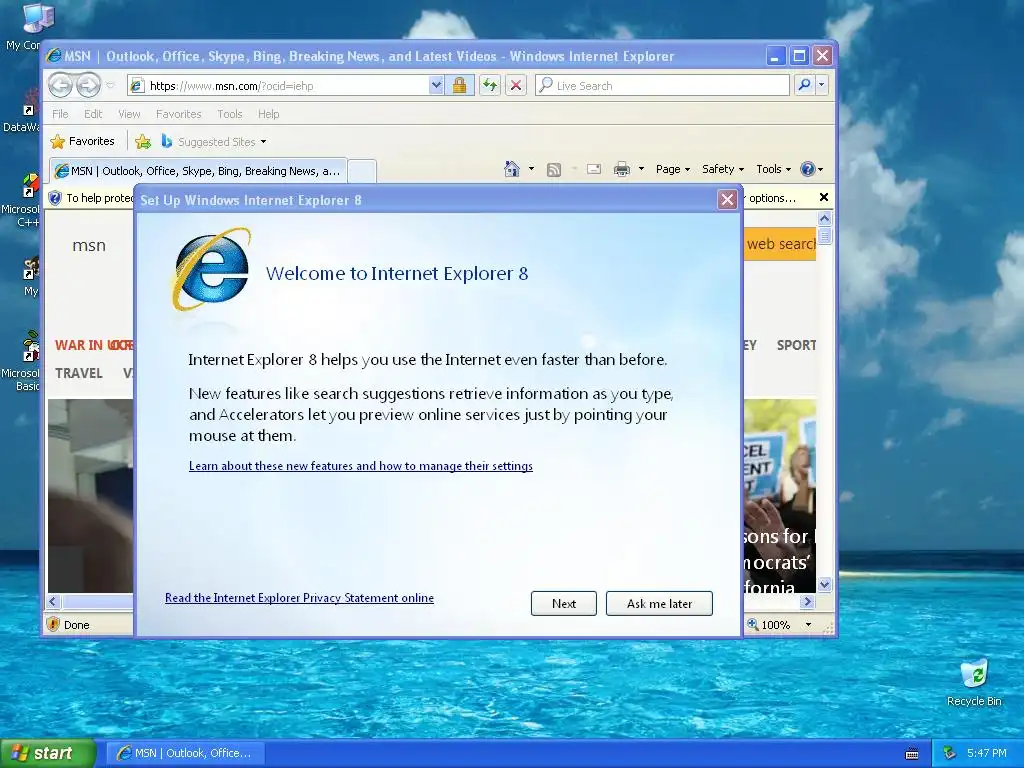Click the system tray network icon
The image size is (1024, 768).
click(949, 753)
